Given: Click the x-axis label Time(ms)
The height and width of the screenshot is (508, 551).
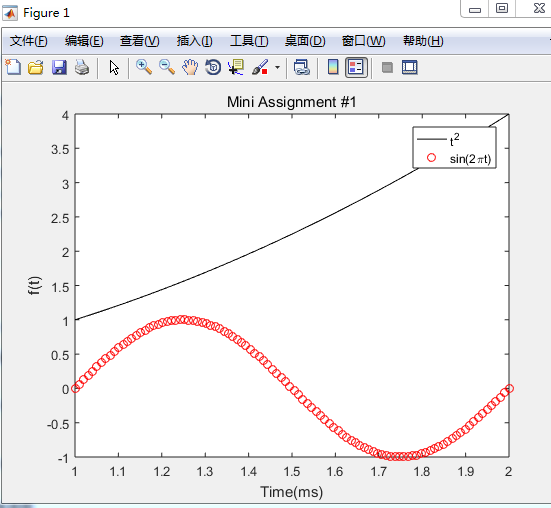Looking at the screenshot, I should (291, 492).
